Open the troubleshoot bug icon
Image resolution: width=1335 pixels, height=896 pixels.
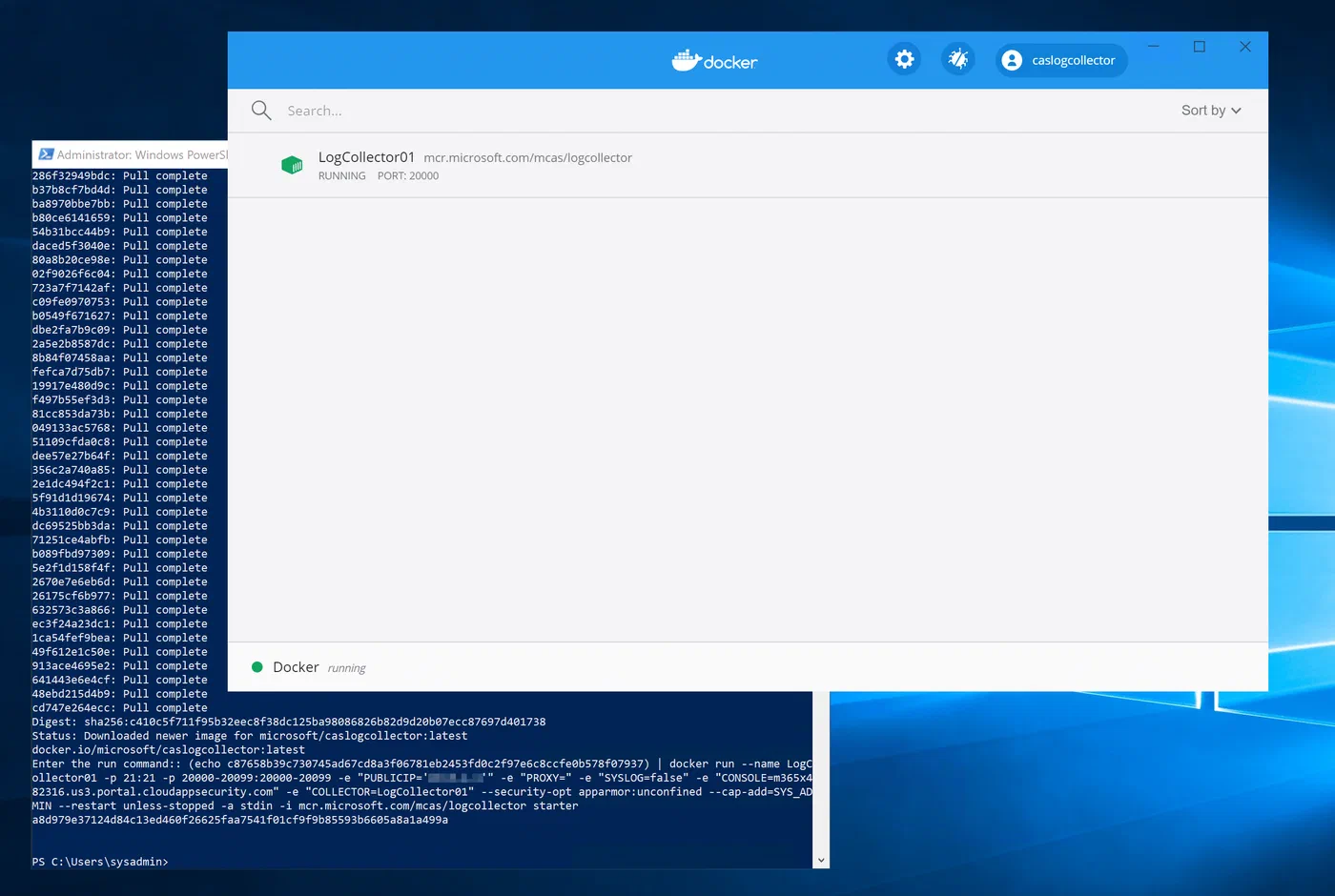(x=957, y=59)
